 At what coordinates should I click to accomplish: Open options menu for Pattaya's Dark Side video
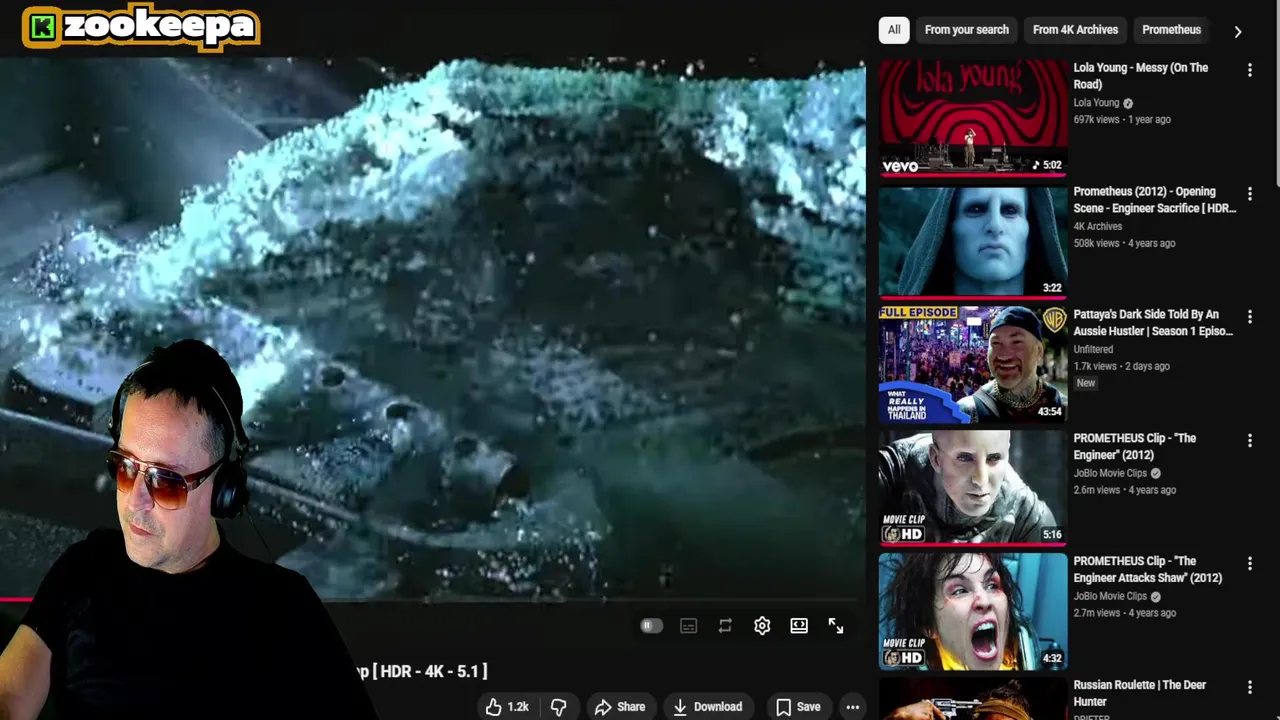[1249, 317]
